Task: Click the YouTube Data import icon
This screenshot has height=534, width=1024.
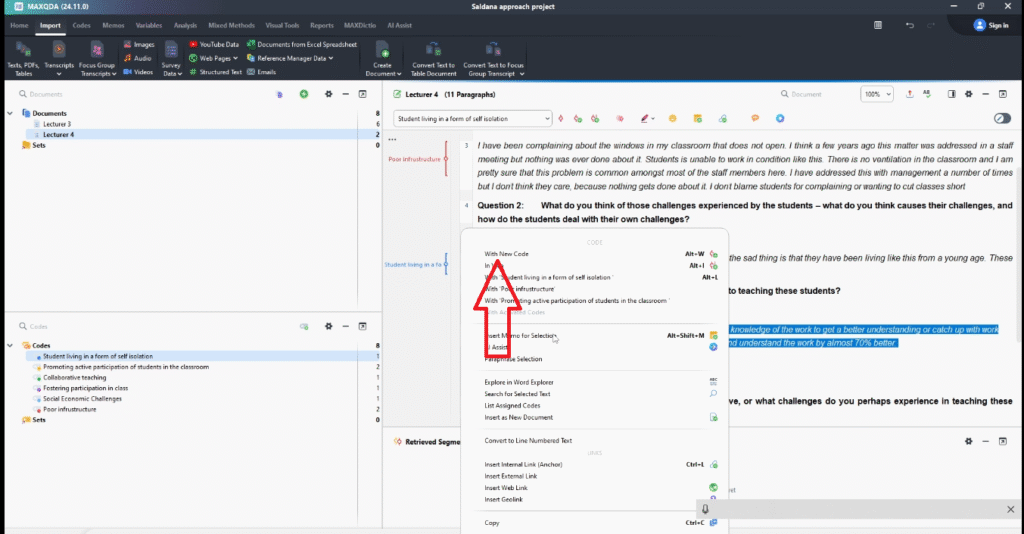Action: (x=193, y=44)
